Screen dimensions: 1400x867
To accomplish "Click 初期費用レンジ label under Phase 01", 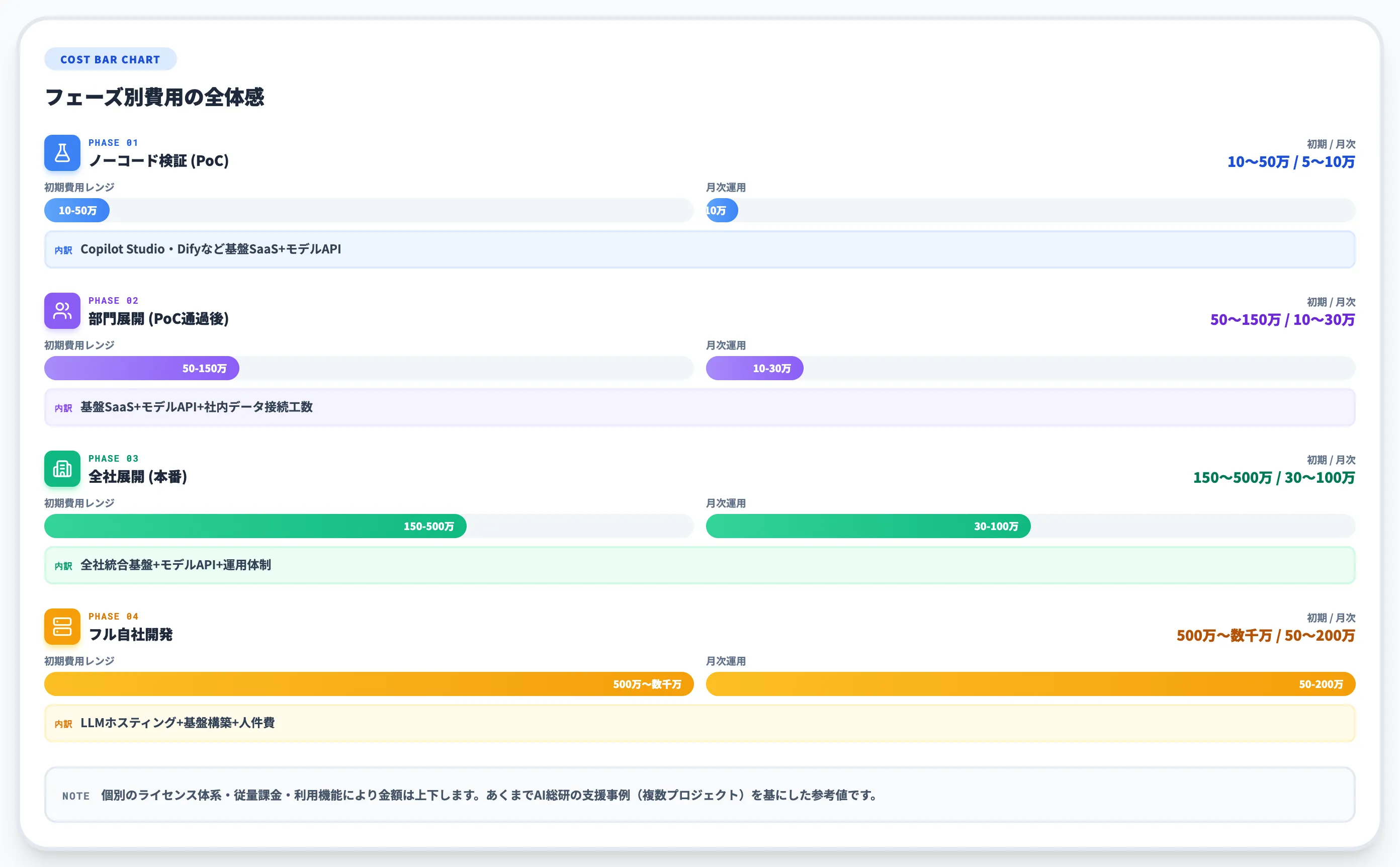I will pos(79,187).
